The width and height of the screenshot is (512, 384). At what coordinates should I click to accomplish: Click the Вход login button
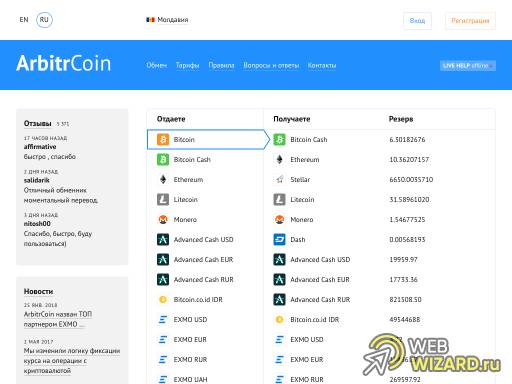click(x=417, y=21)
